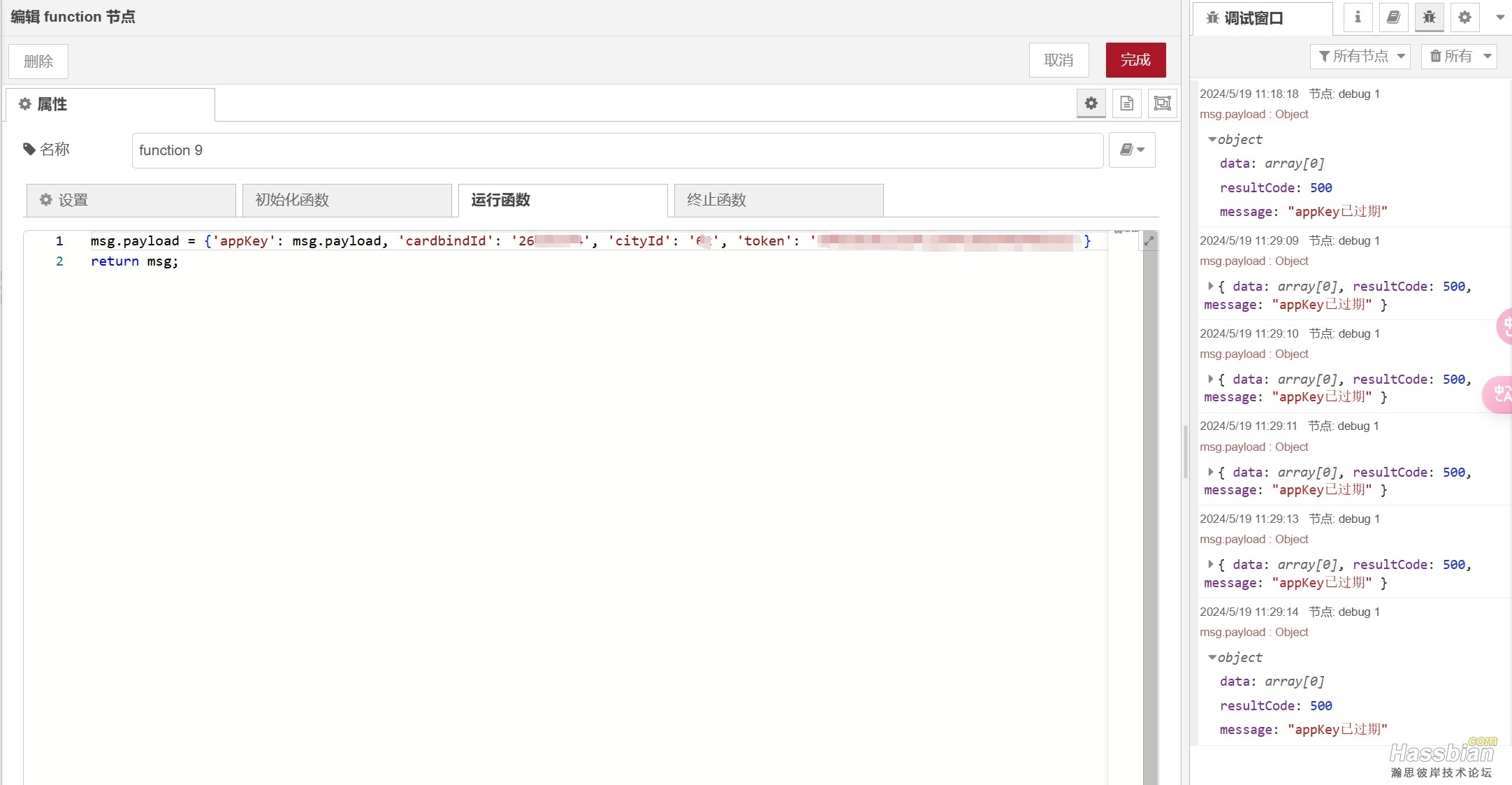Expand the object in the 11:29:09 message
This screenshot has height=785, width=1512.
[x=1211, y=286]
